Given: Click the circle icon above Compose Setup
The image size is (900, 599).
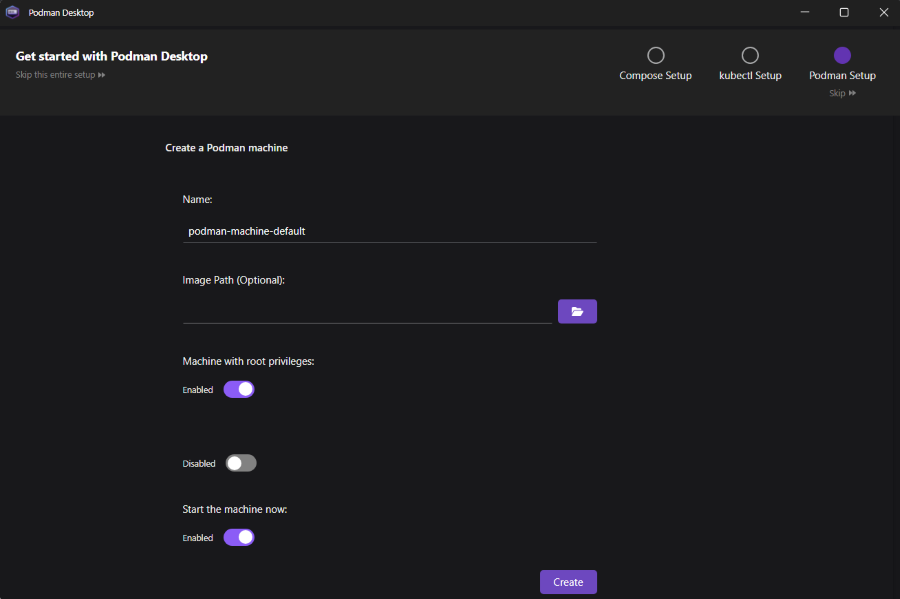Looking at the screenshot, I should (656, 55).
